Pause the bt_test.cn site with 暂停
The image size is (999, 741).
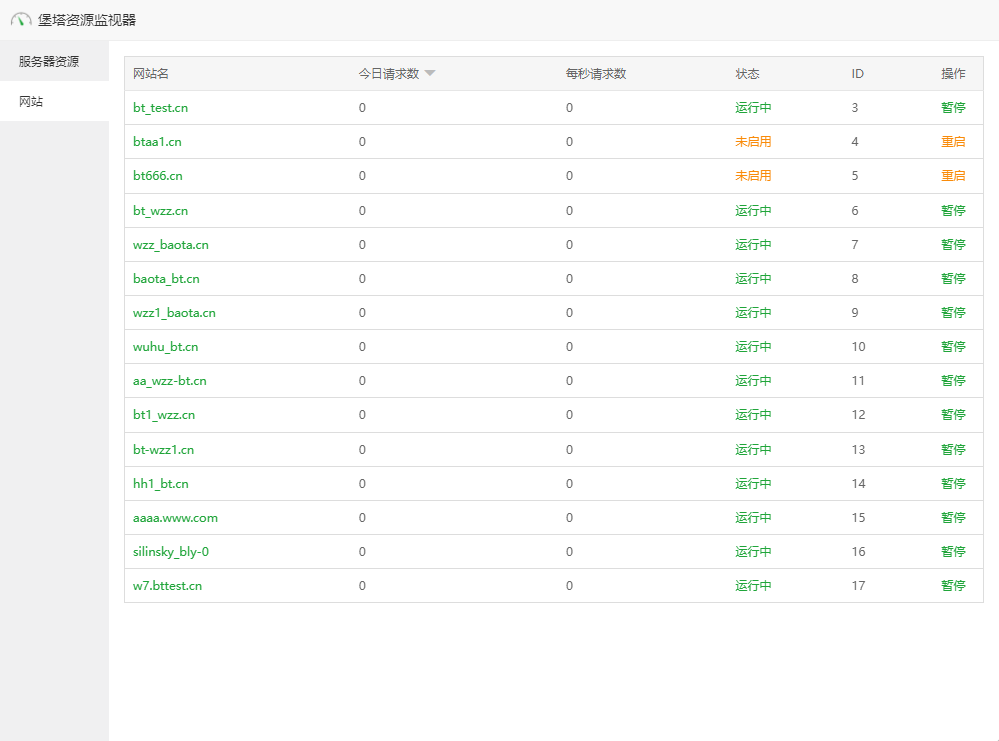953,108
